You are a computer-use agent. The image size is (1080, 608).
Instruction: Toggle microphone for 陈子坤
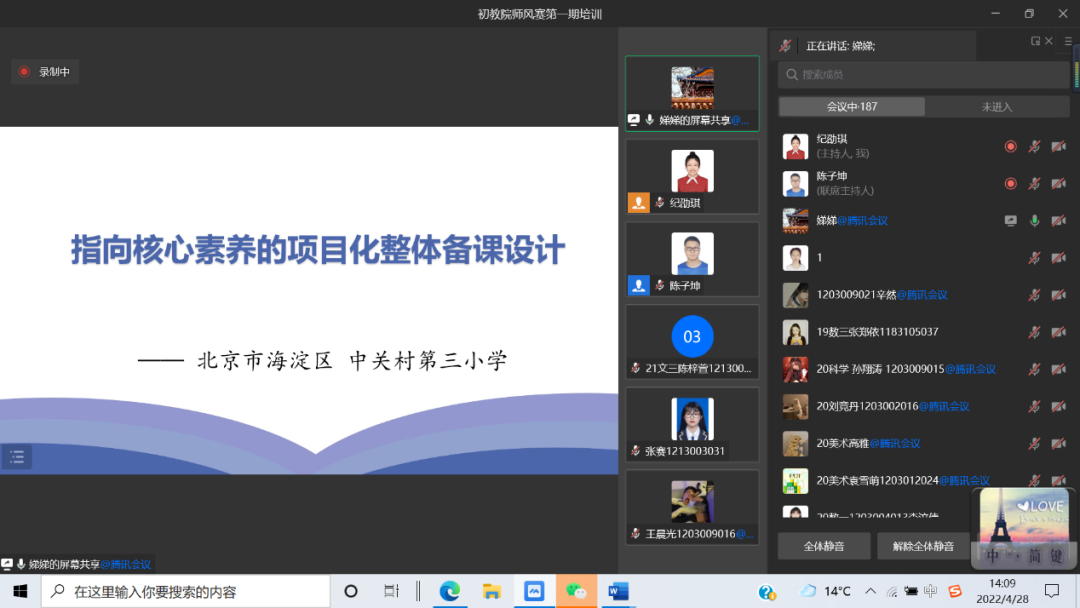1035,183
